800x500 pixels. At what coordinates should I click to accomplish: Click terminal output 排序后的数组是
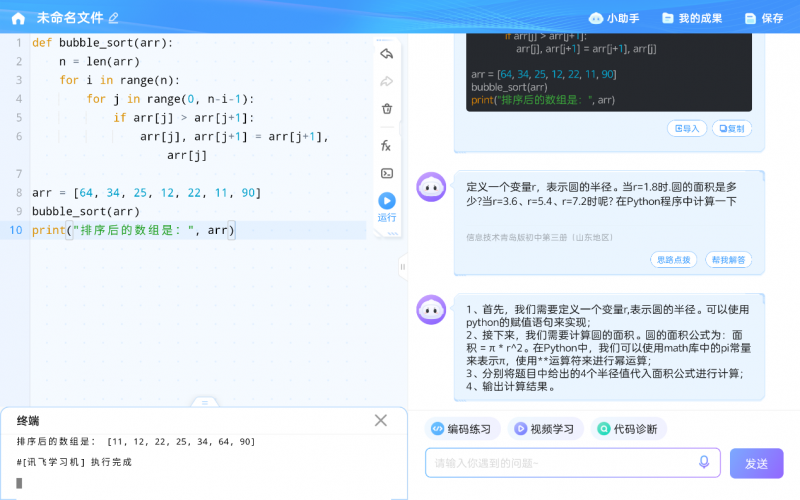(136, 441)
